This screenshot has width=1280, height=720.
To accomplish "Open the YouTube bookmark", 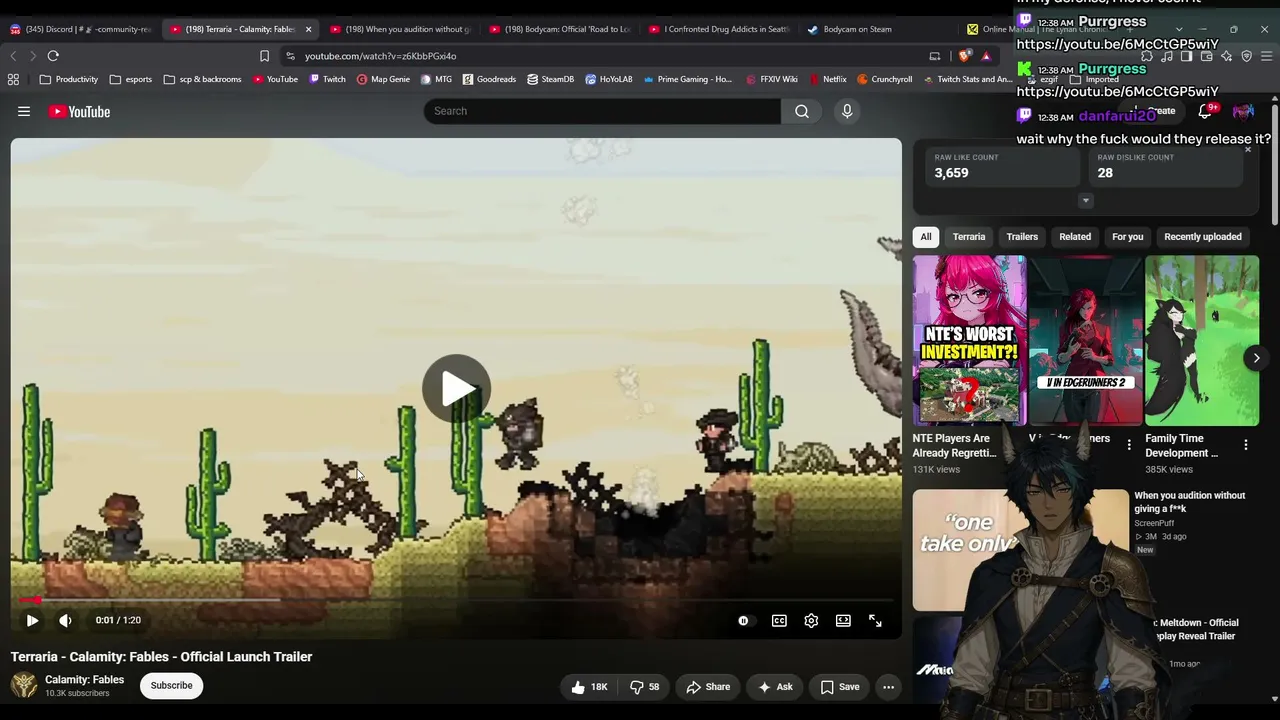I will coord(275,79).
